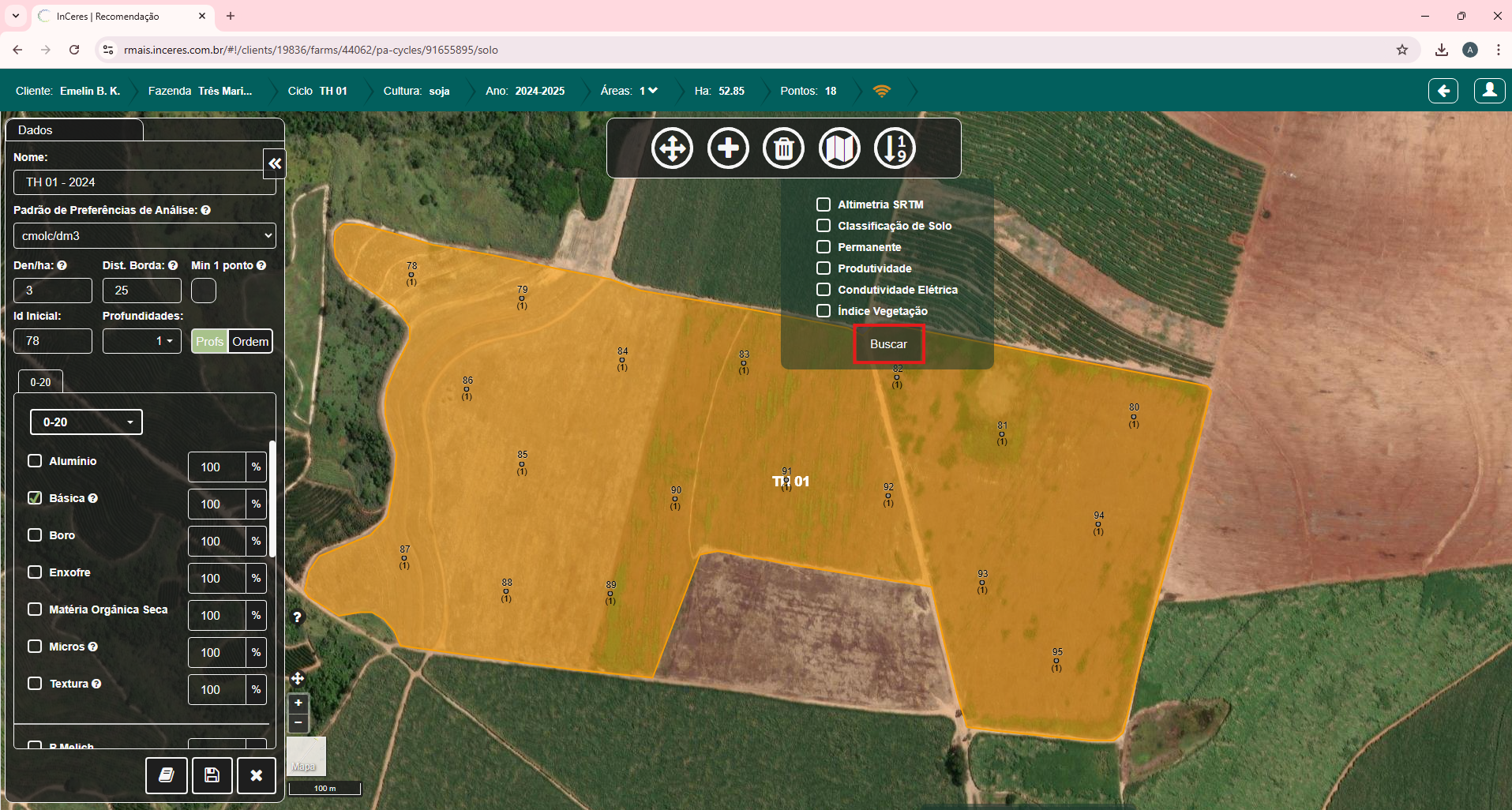Open help icon next to Micros
Image resolution: width=1512 pixels, height=810 pixels.
coord(93,647)
